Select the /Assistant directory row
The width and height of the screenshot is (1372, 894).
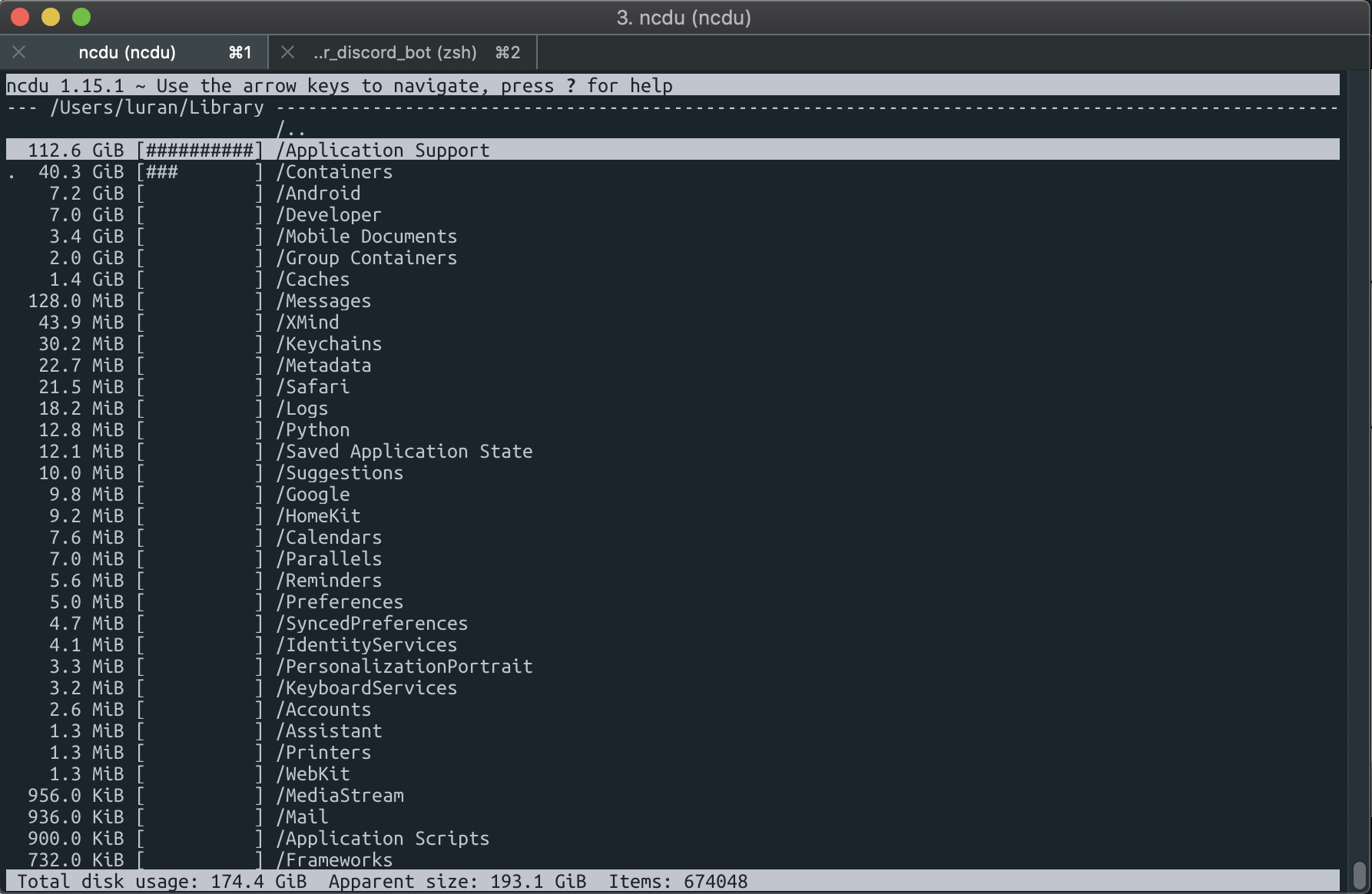[x=672, y=731]
